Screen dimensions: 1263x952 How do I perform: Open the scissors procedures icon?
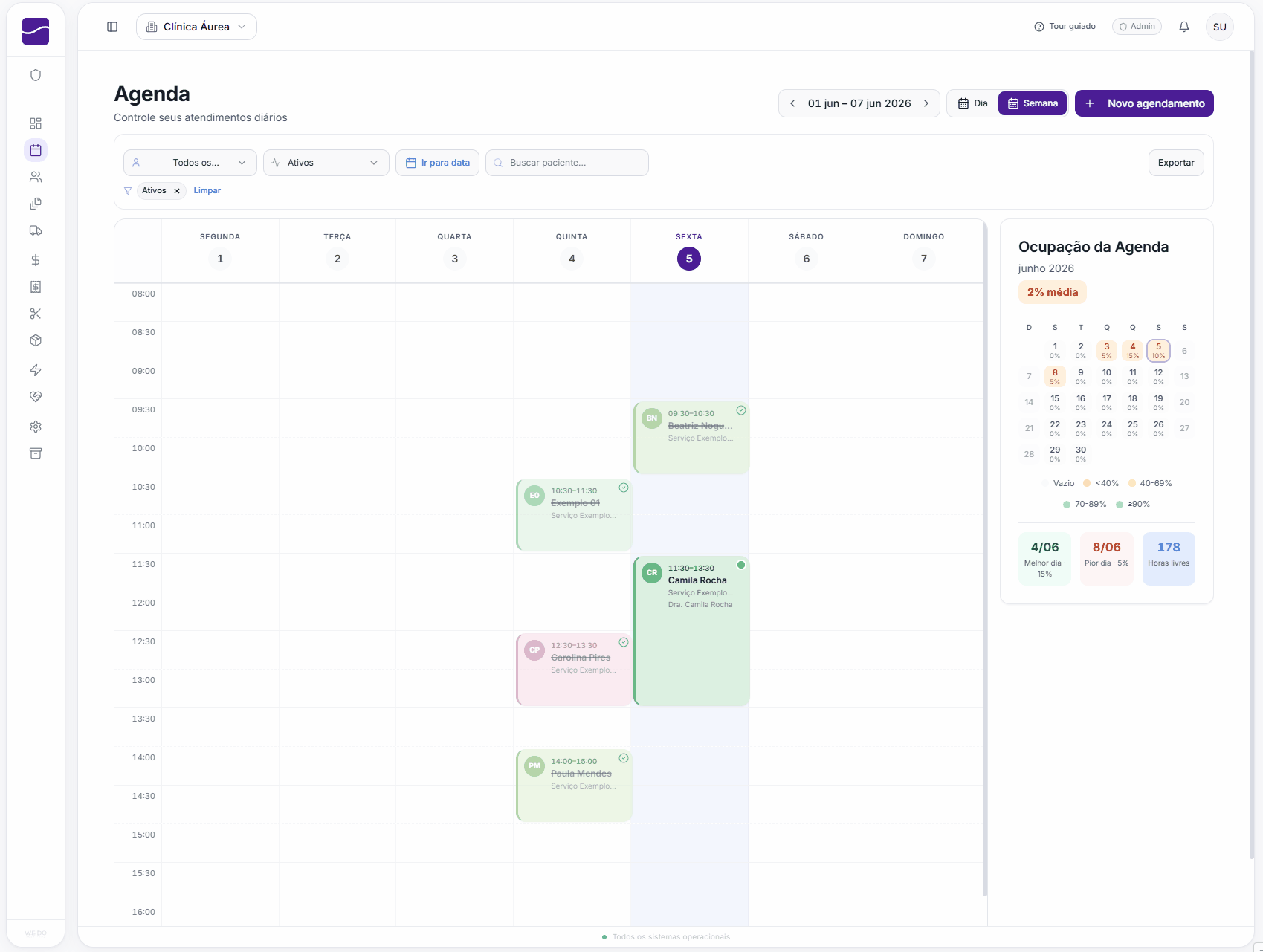(36, 314)
